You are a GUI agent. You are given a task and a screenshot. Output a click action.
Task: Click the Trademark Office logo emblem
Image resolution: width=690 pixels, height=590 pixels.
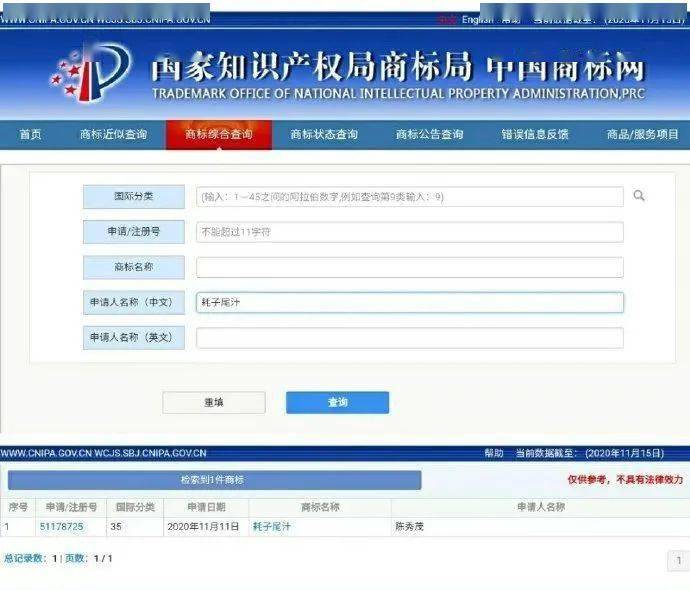tap(90, 73)
